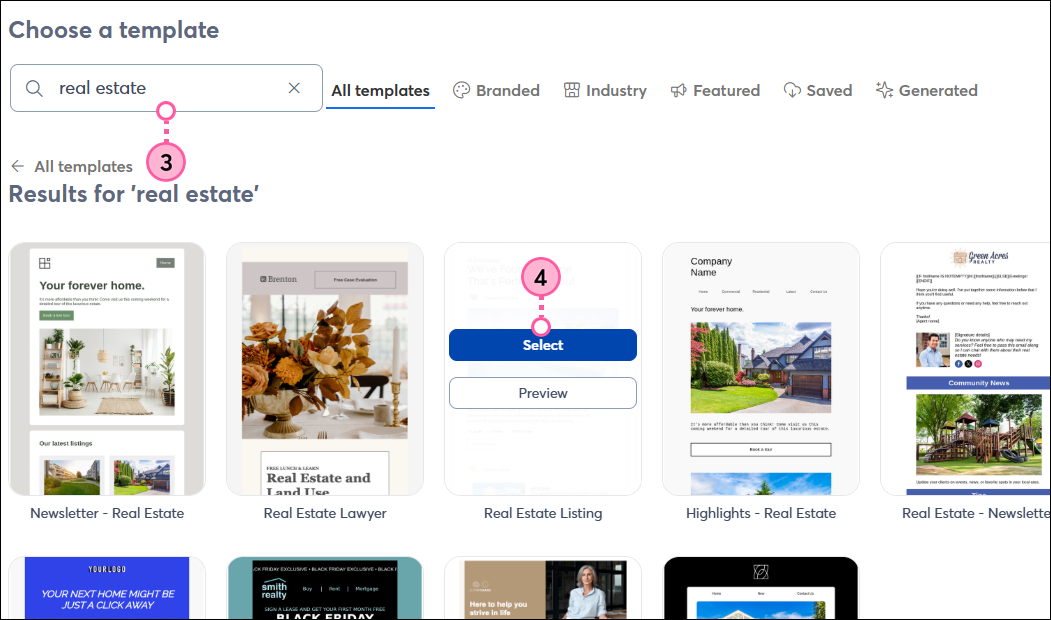The height and width of the screenshot is (620, 1051).
Task: Click the back arrow above the results
Action: [x=18, y=166]
